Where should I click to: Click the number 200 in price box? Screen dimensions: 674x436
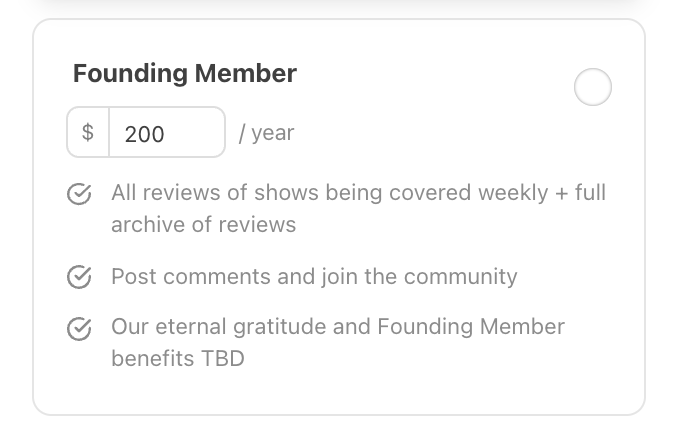(144, 134)
